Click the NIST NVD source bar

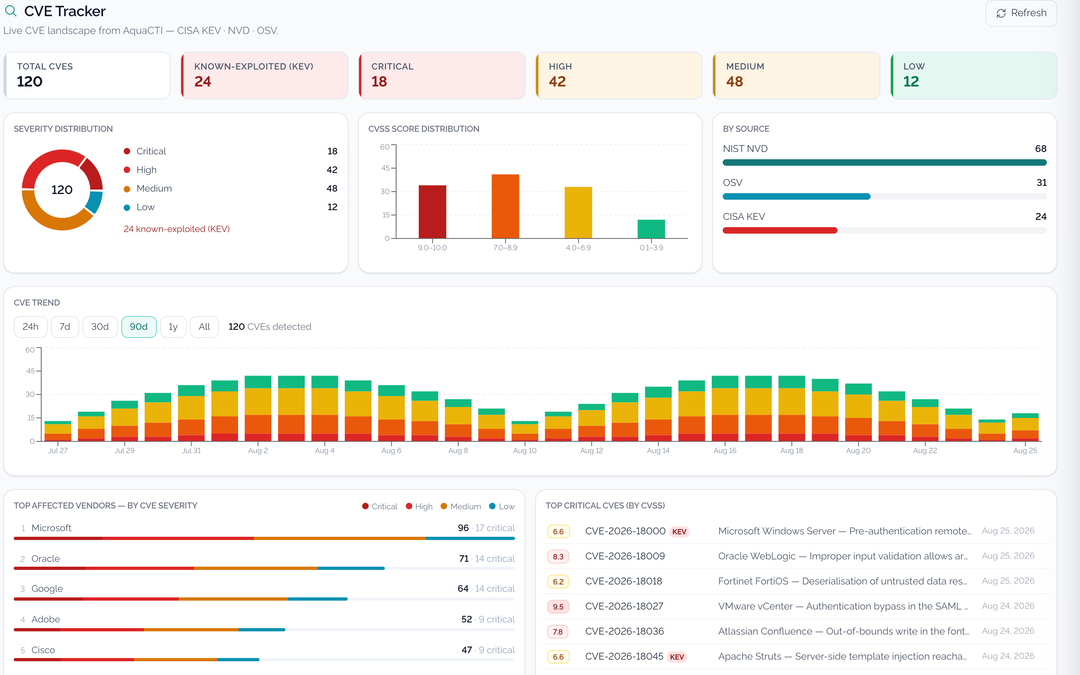pos(884,163)
